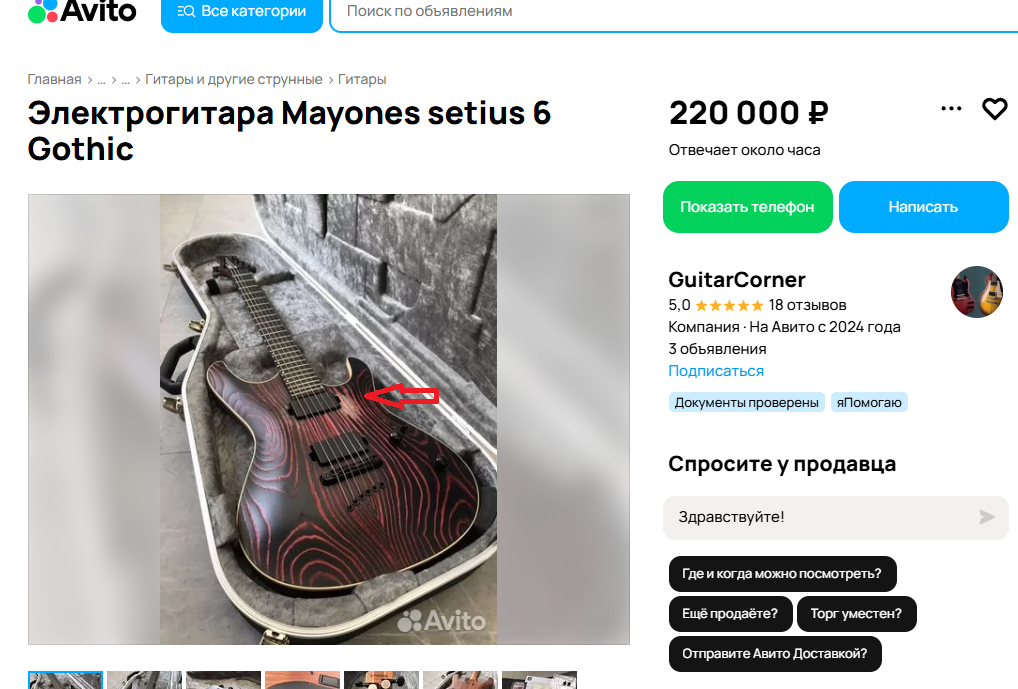Open the three-dots more options menu

951,108
